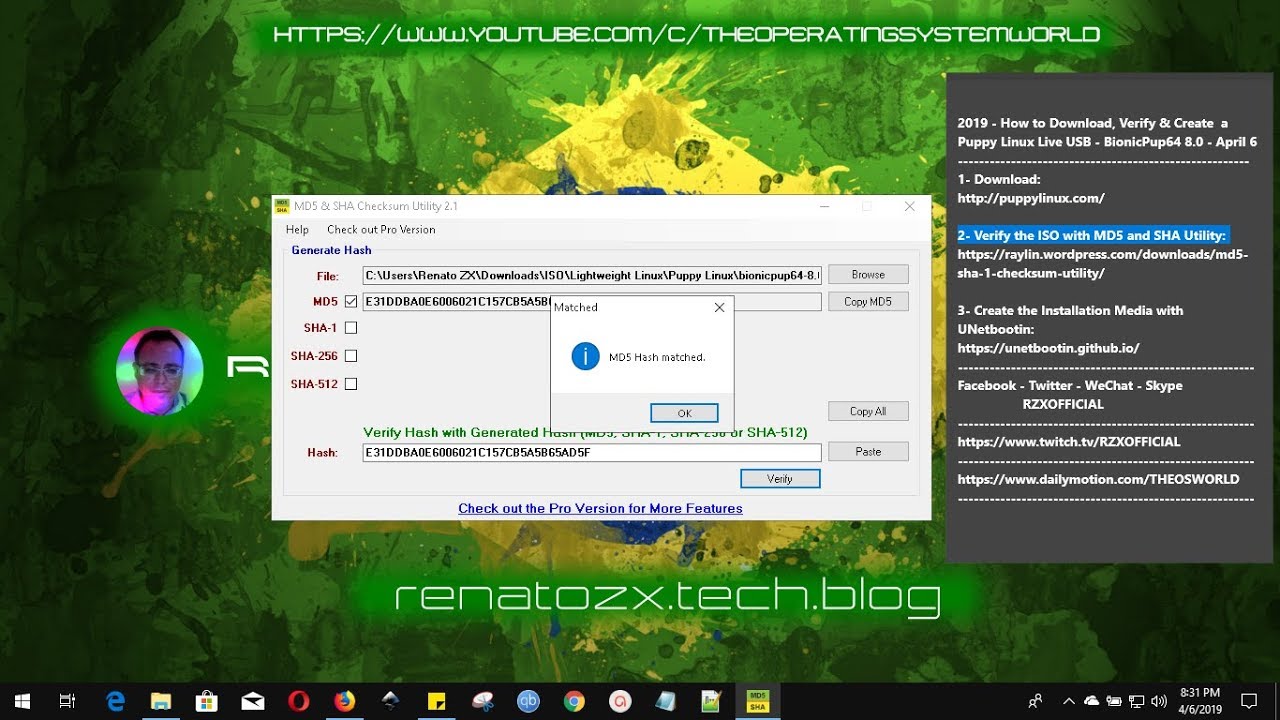This screenshot has height=720, width=1280.
Task: Click the network tray icon
Action: click(x=1137, y=701)
